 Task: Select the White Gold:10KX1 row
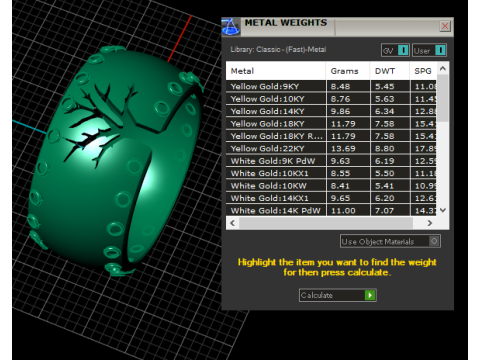tap(331, 173)
